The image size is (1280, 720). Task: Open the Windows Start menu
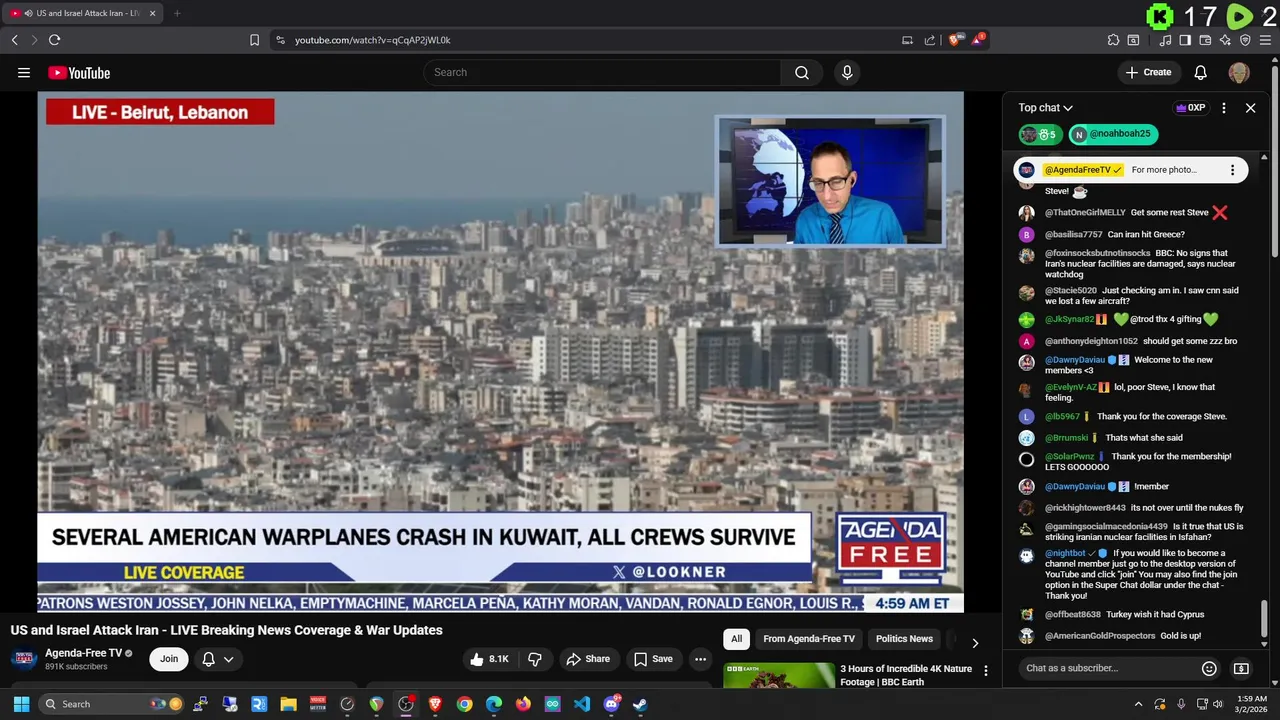21,704
